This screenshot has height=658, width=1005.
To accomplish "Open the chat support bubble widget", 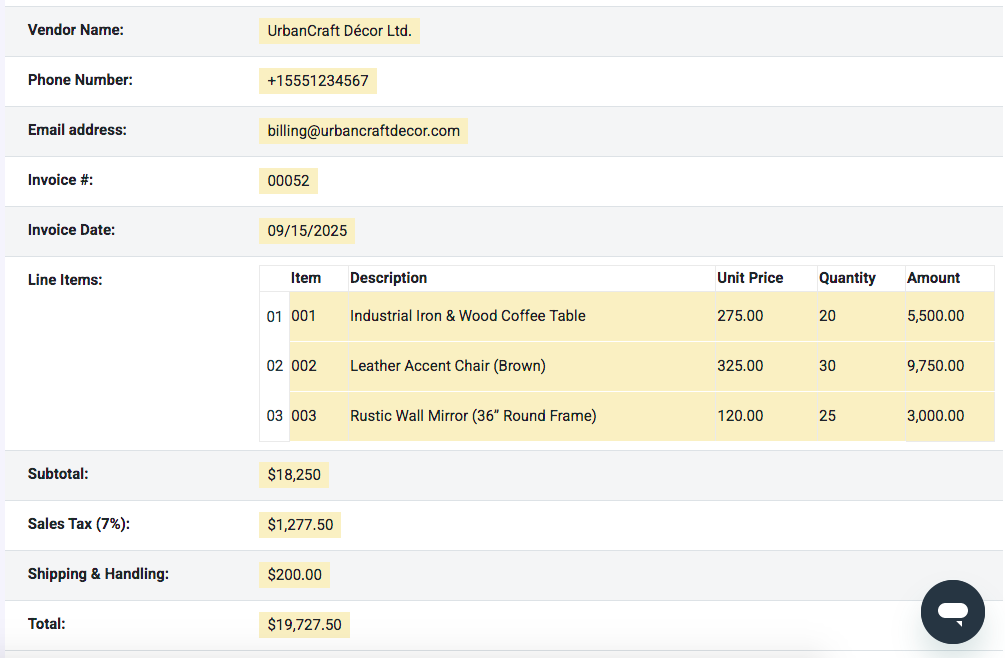I will 951,611.
